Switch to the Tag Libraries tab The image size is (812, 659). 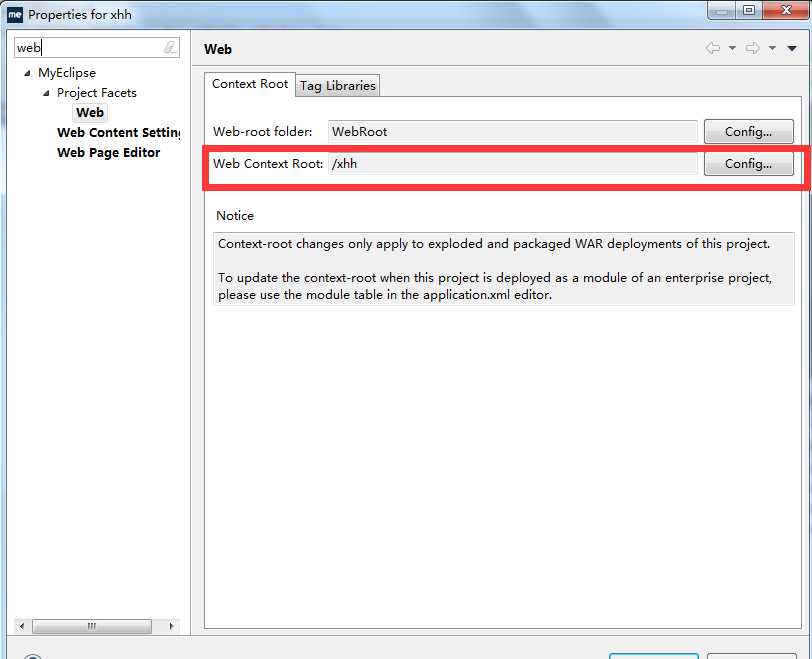[x=338, y=85]
